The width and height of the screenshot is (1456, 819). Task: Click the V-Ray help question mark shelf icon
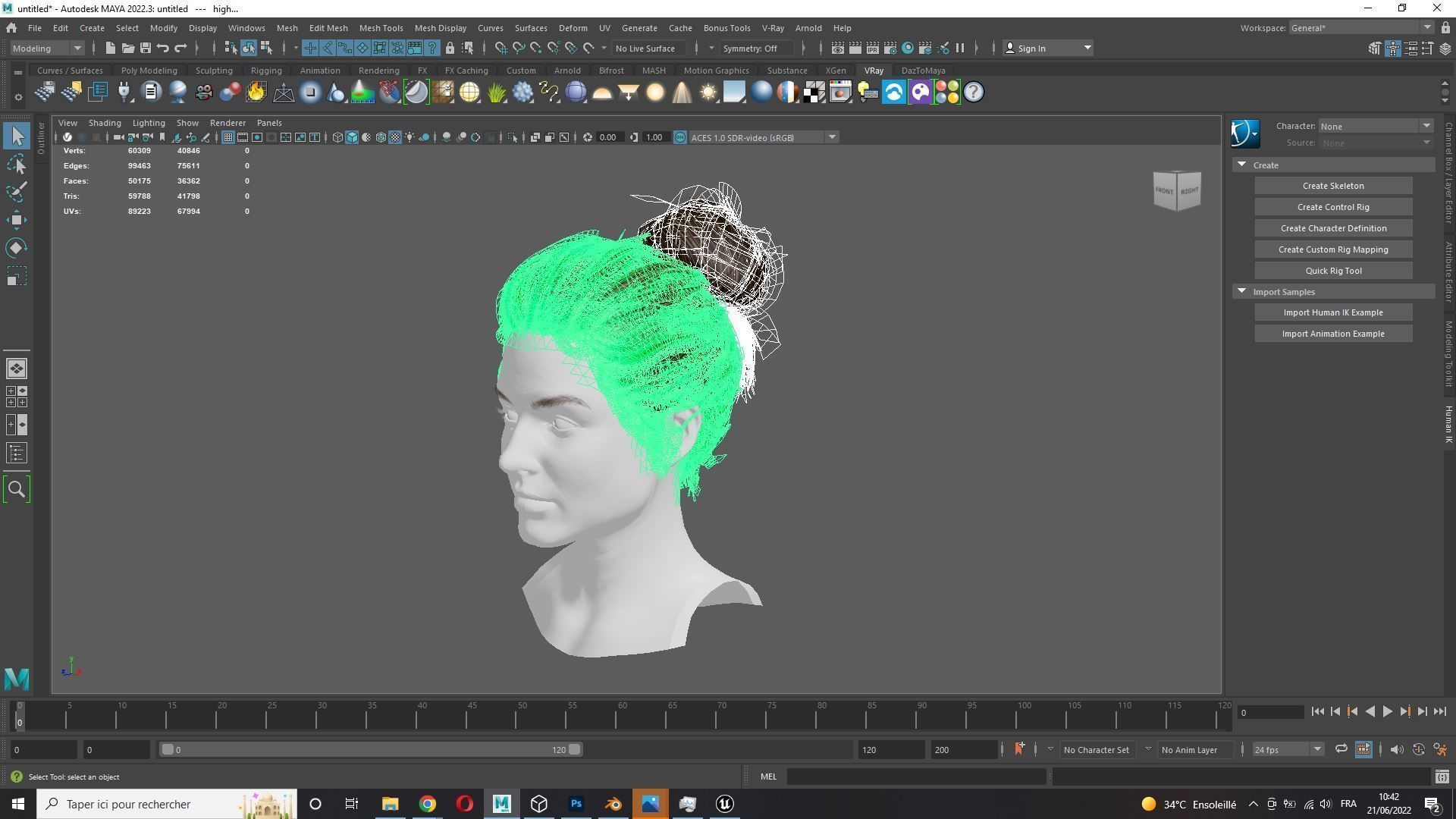[x=974, y=93]
